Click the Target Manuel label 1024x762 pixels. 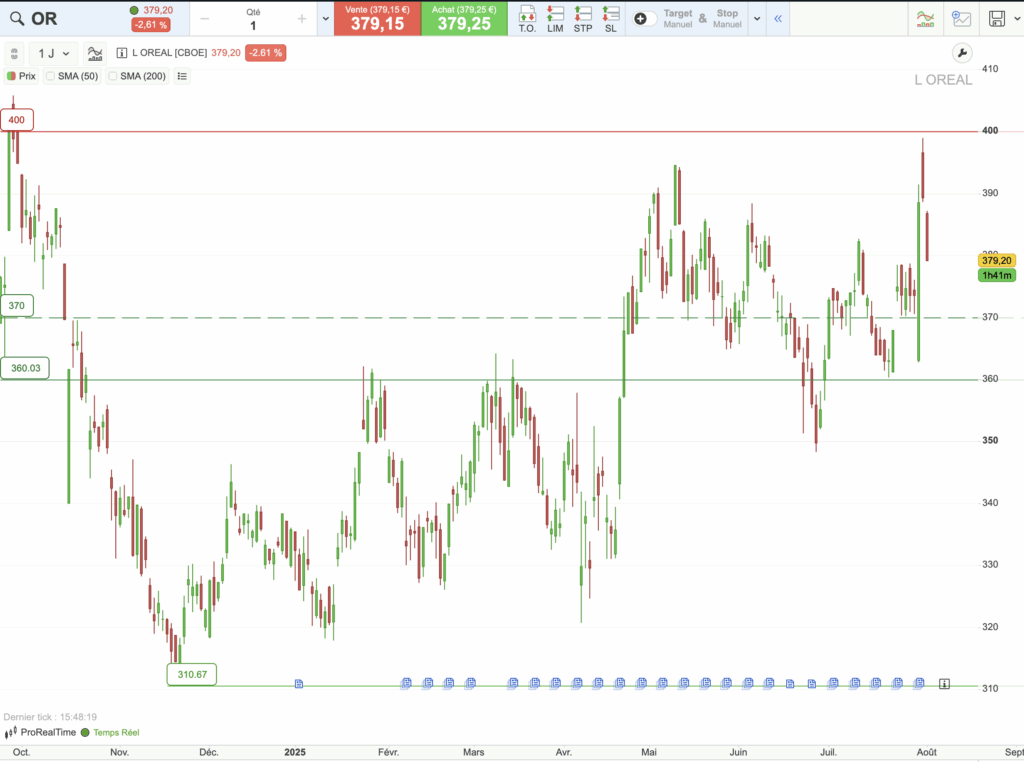tap(678, 19)
